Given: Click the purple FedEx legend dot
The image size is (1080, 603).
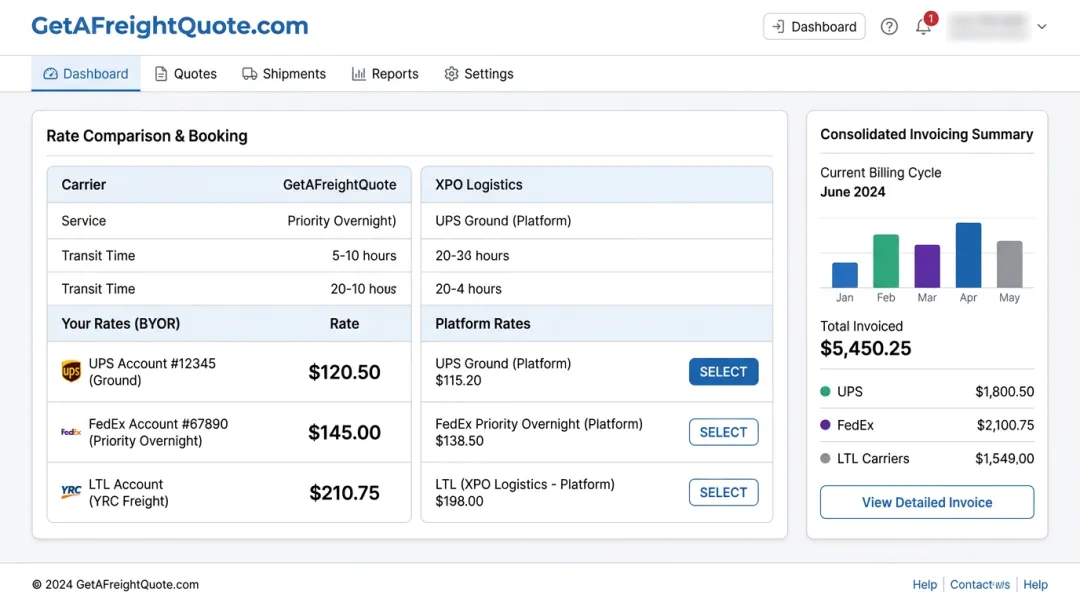Looking at the screenshot, I should [x=825, y=425].
